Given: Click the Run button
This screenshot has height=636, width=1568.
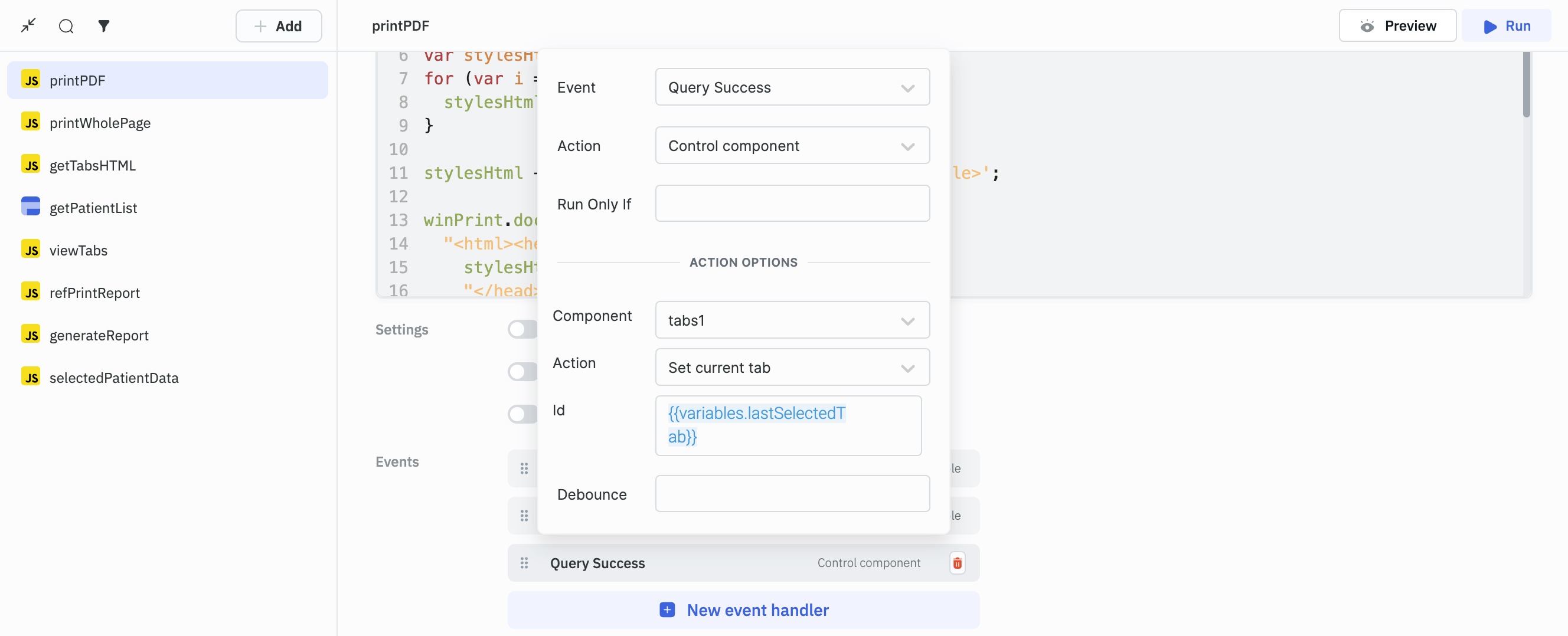Looking at the screenshot, I should tap(1507, 25).
